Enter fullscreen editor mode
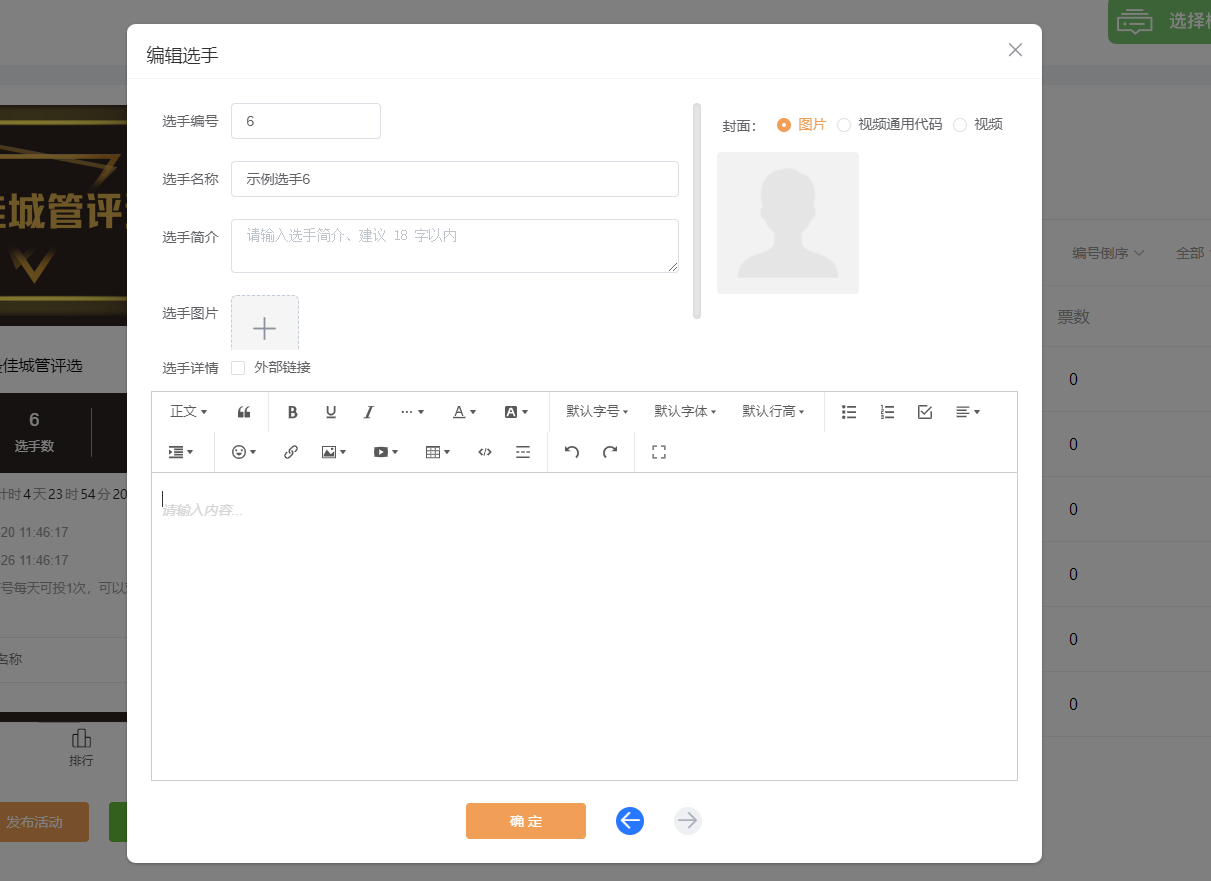1211x881 pixels. 658,452
